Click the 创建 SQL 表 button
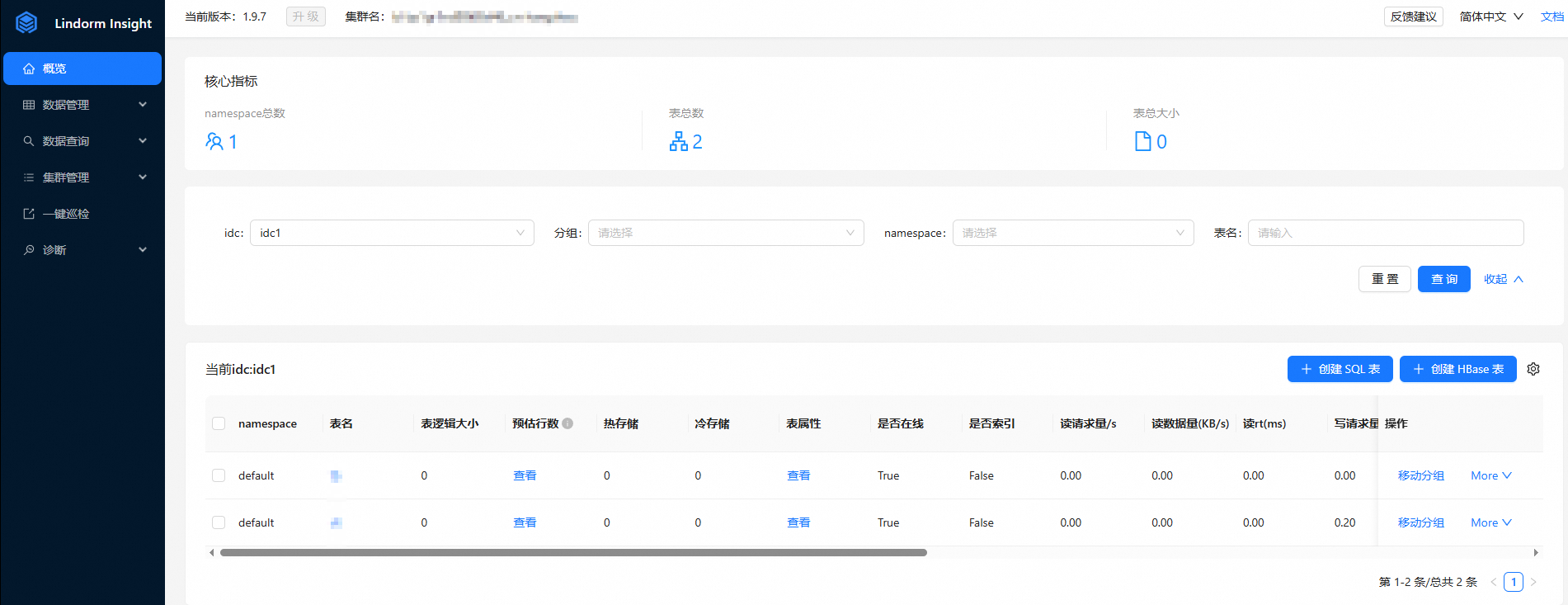The image size is (1568, 605). (x=1340, y=369)
